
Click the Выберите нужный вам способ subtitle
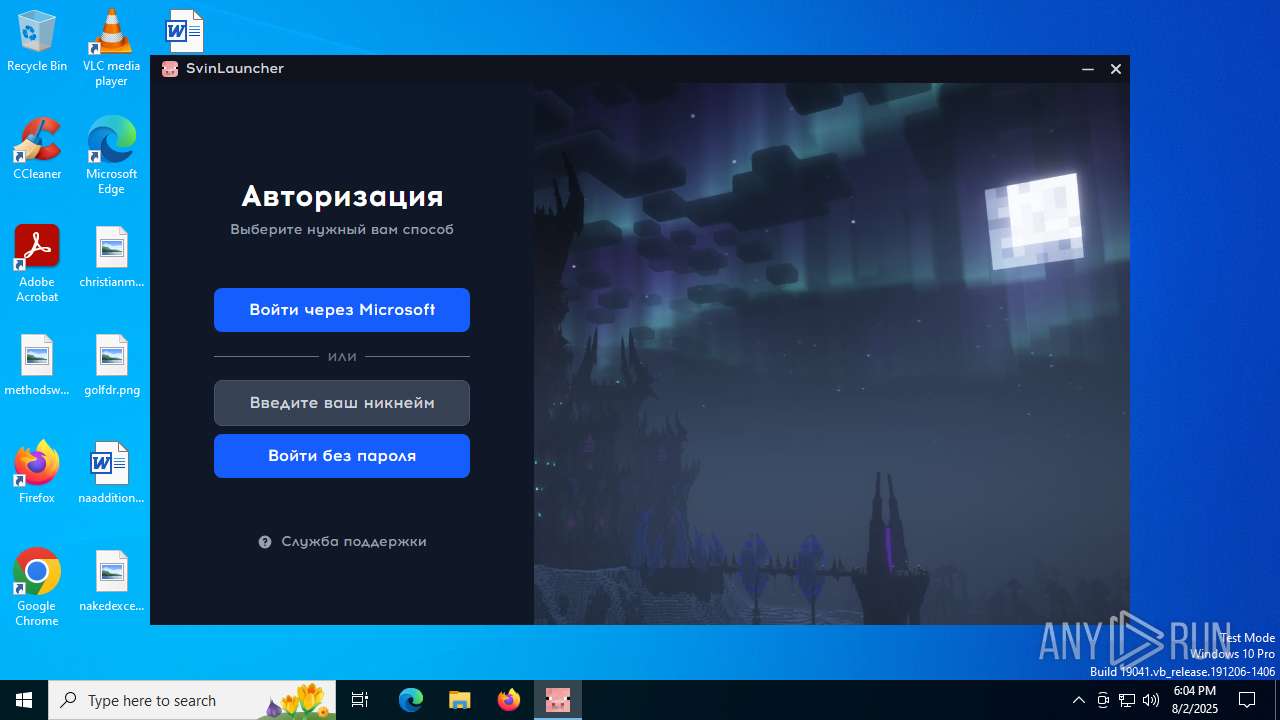[x=342, y=230]
